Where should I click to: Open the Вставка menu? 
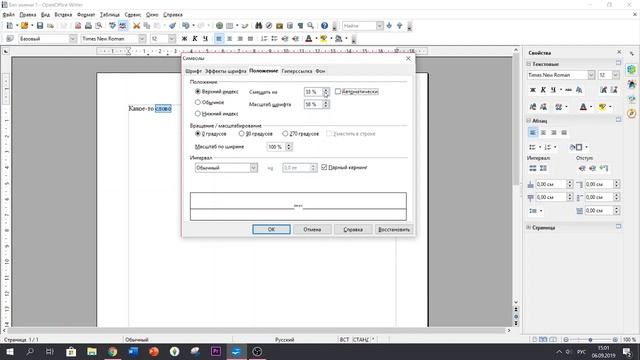click(63, 15)
